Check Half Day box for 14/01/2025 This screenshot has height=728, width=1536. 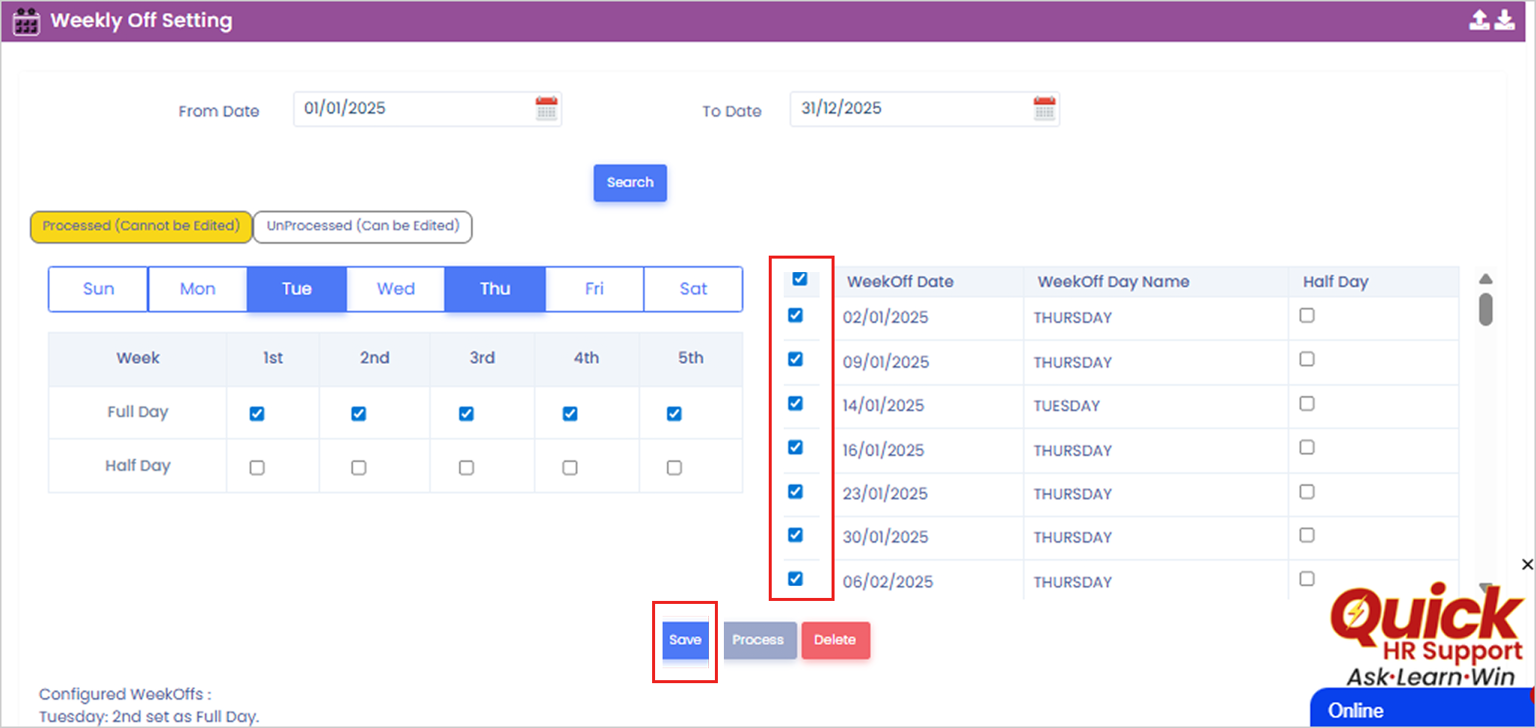click(1306, 404)
